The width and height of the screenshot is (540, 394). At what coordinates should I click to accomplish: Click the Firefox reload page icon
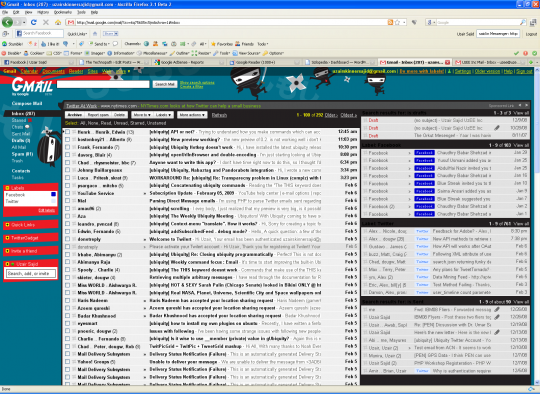pos(33,22)
